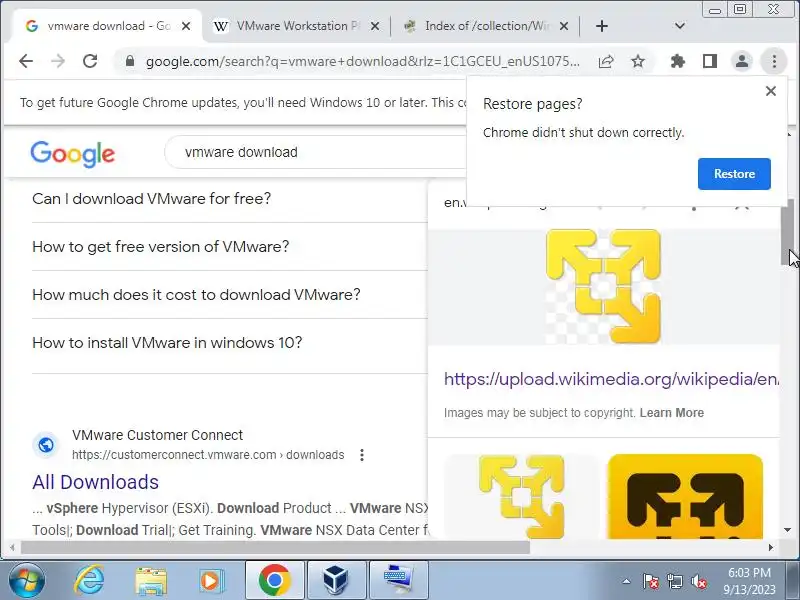The height and width of the screenshot is (600, 800).
Task: Dismiss the Restore pages popup
Action: coord(771,91)
